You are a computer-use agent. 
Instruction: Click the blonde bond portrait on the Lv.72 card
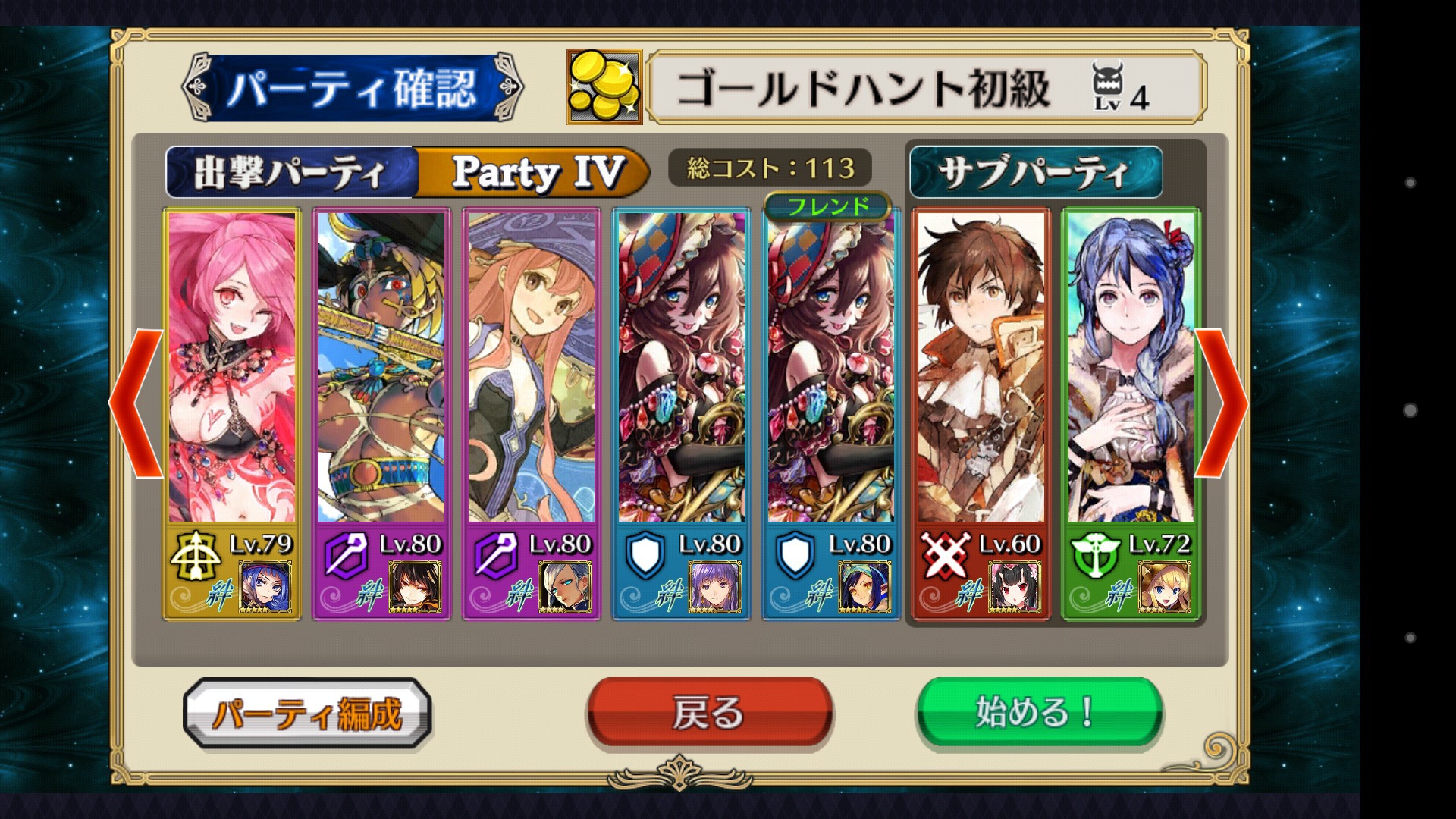pyautogui.click(x=1165, y=587)
